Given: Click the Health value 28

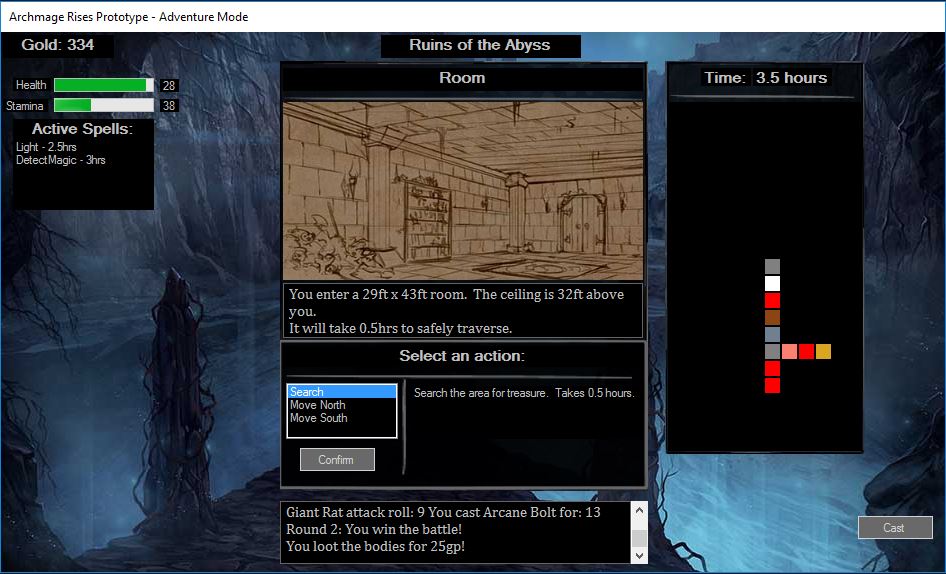Looking at the screenshot, I should (x=169, y=86).
